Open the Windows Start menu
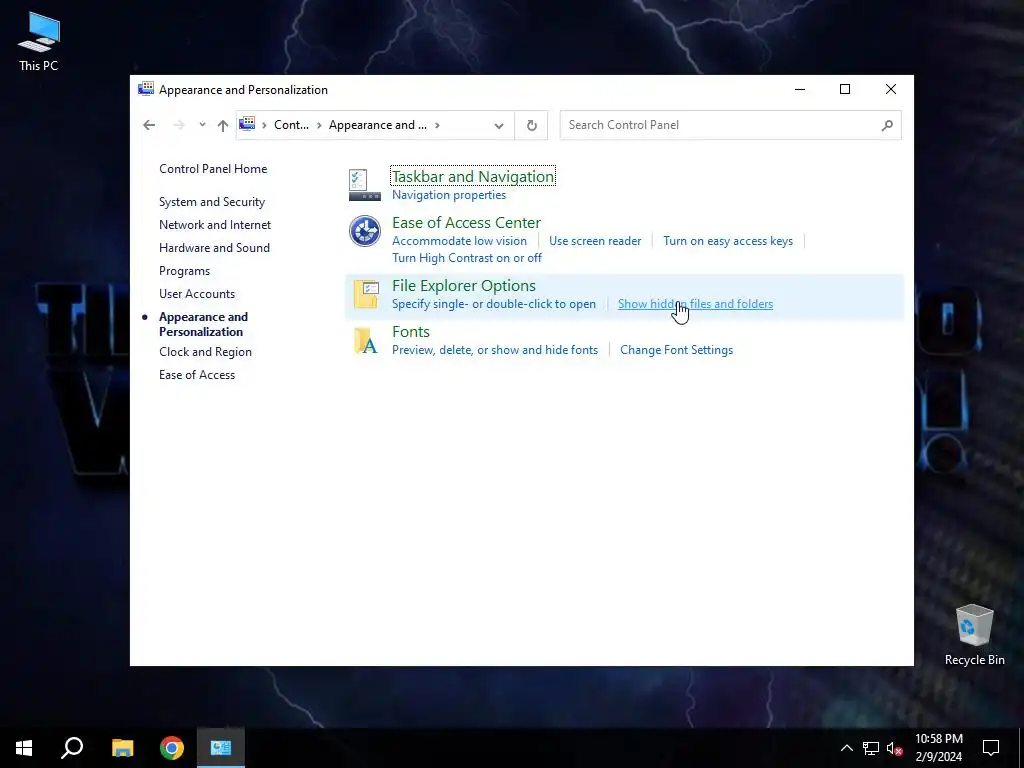The width and height of the screenshot is (1024, 768). click(x=24, y=748)
